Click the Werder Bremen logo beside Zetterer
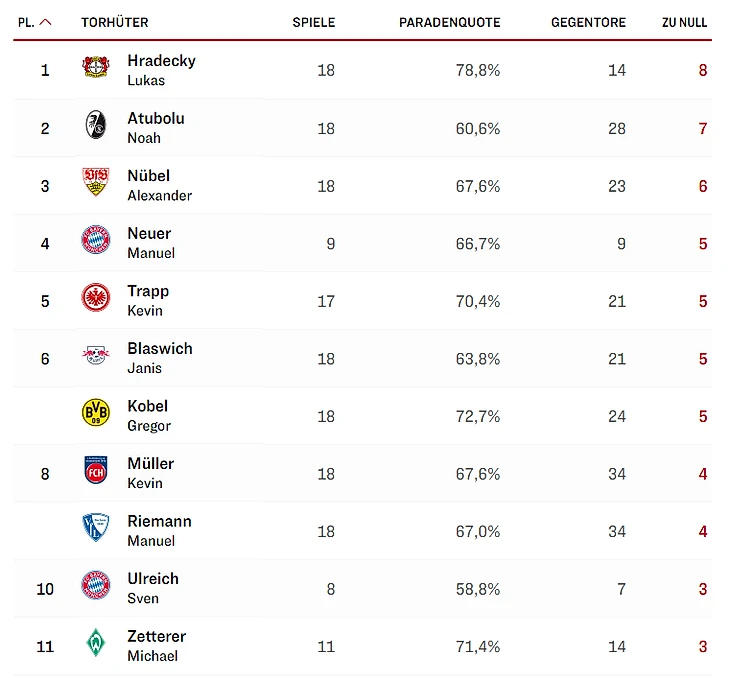The height and width of the screenshot is (678, 730). pos(96,644)
